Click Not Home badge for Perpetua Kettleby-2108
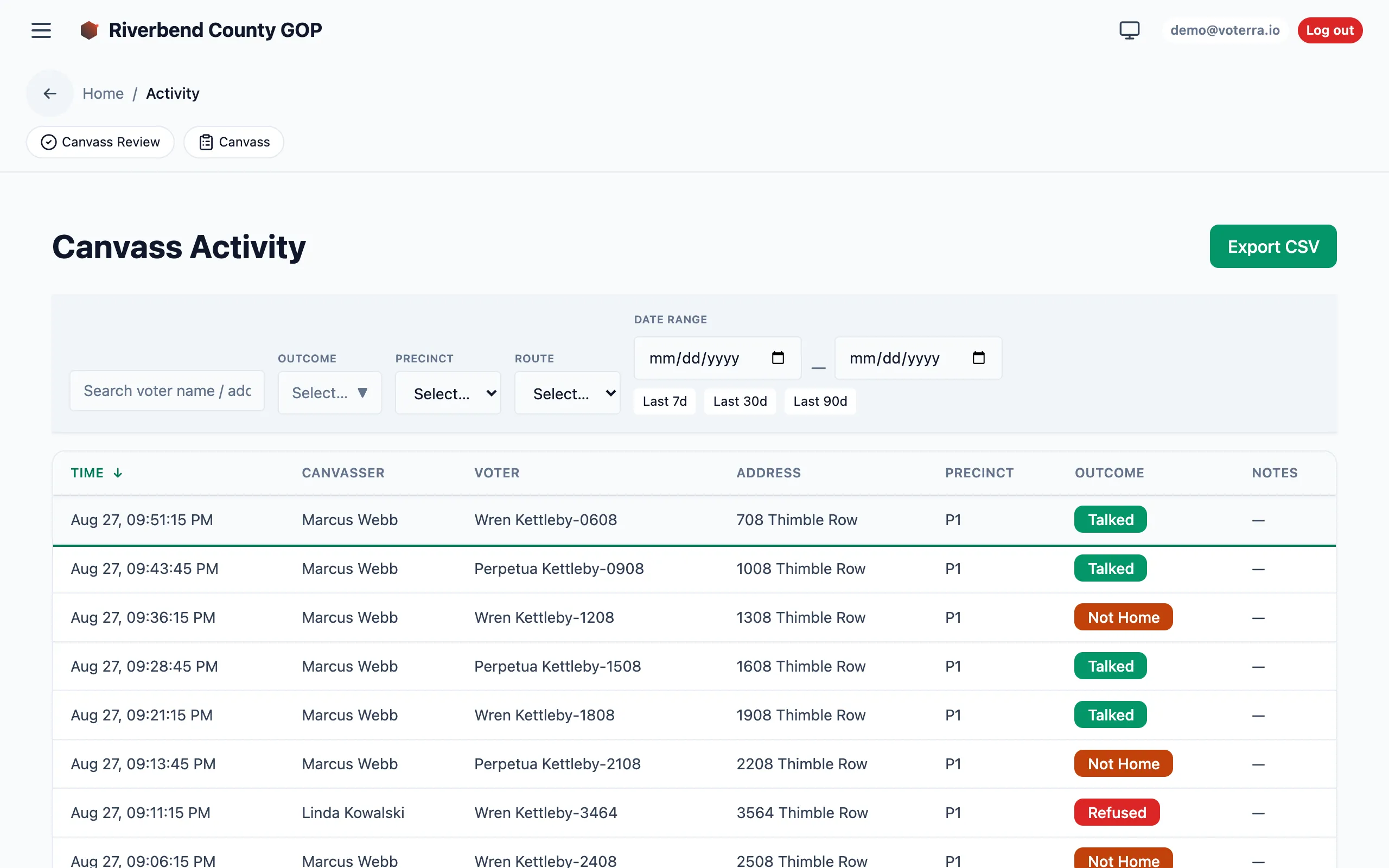Viewport: 1389px width, 868px height. point(1123,763)
